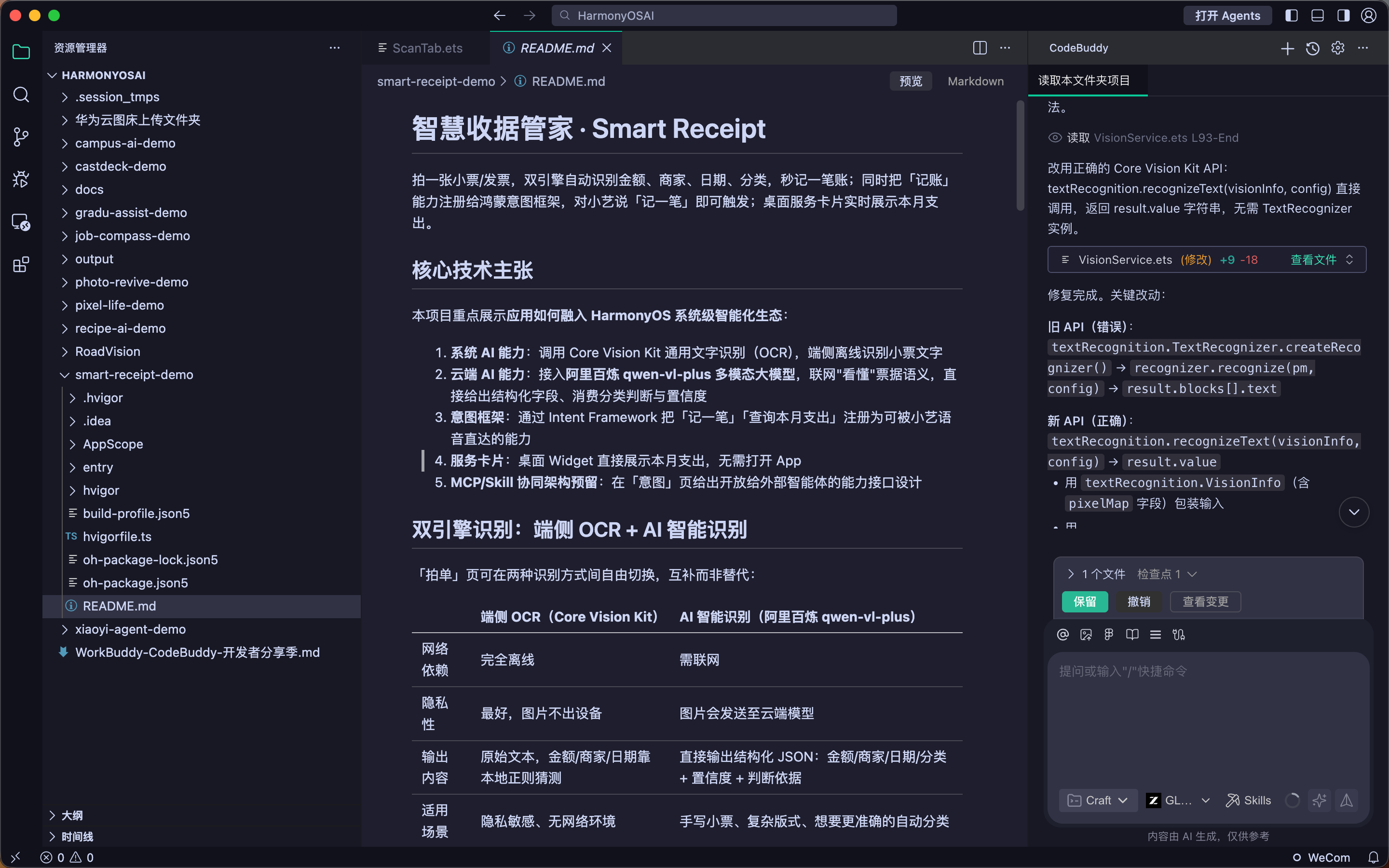Expand the 1 个文件 changed list
The image size is (1389, 868).
coord(1071,574)
